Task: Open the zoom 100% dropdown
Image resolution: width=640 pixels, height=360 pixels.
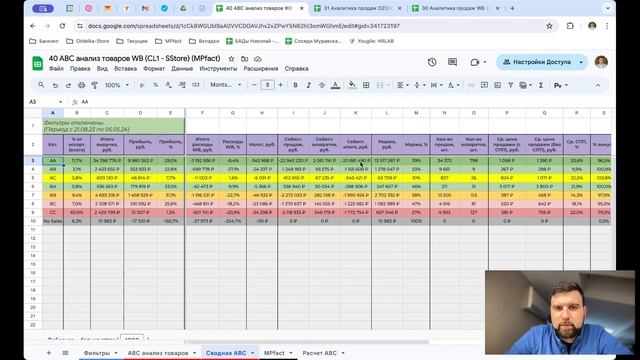Action: click(x=117, y=85)
